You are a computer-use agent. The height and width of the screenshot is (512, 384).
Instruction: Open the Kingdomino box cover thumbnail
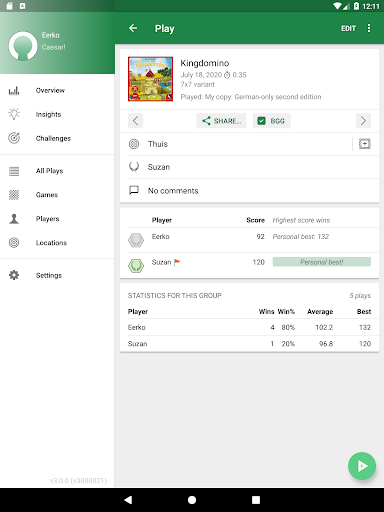tap(150, 79)
